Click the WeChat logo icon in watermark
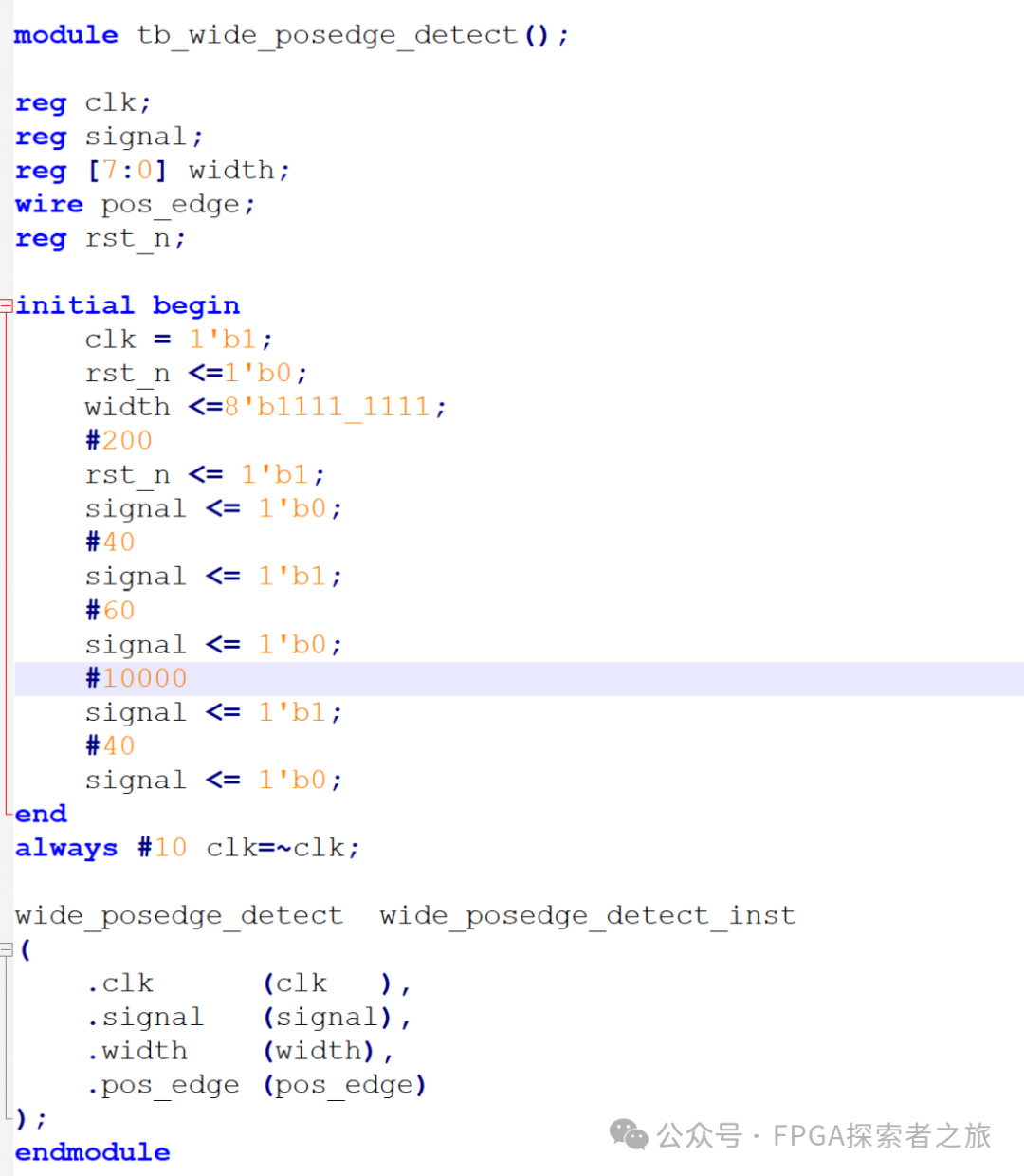1024x1176 pixels. tap(628, 1134)
